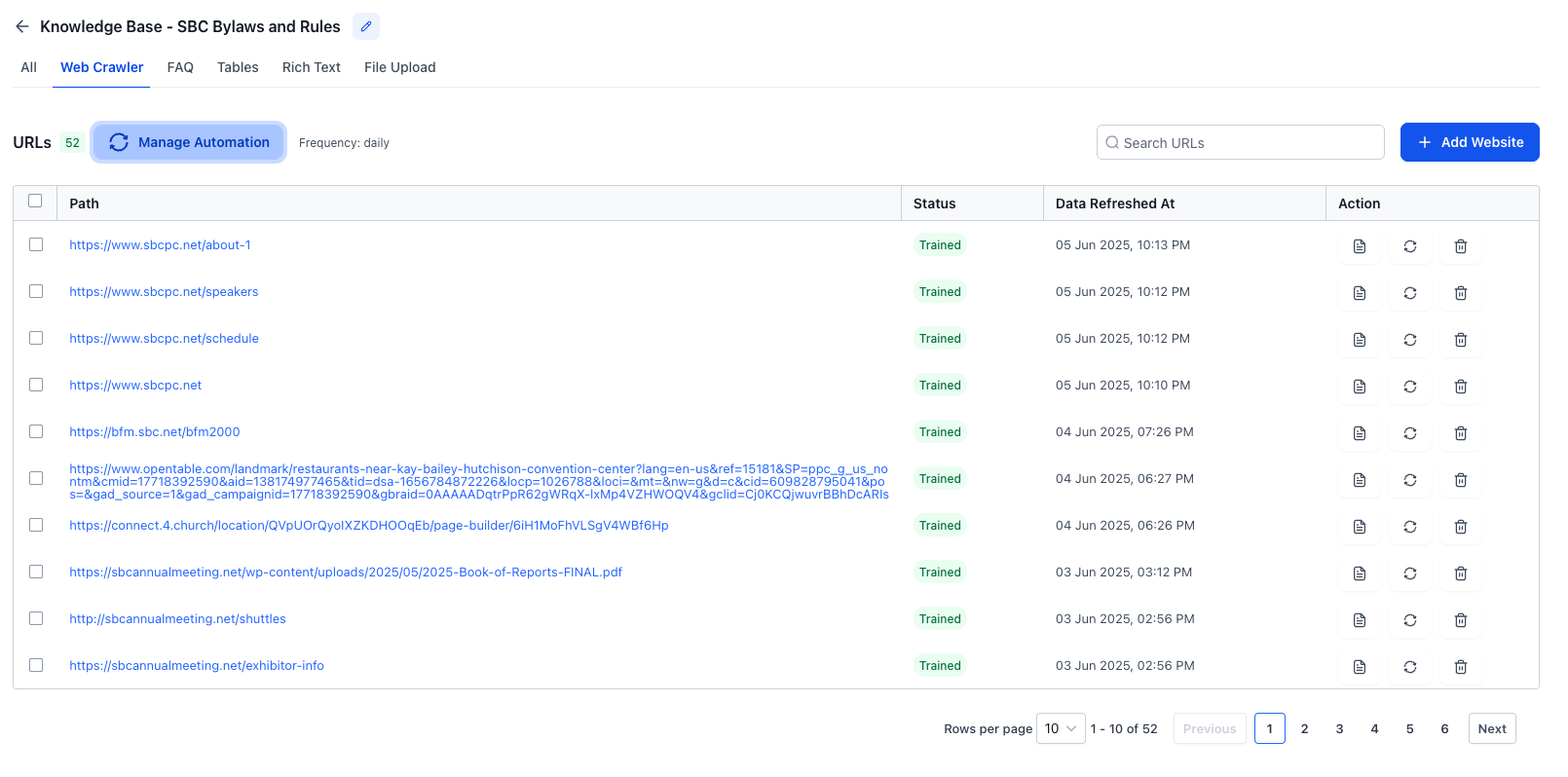Tick the checkbox for exhibitor-info URL

click(36, 665)
